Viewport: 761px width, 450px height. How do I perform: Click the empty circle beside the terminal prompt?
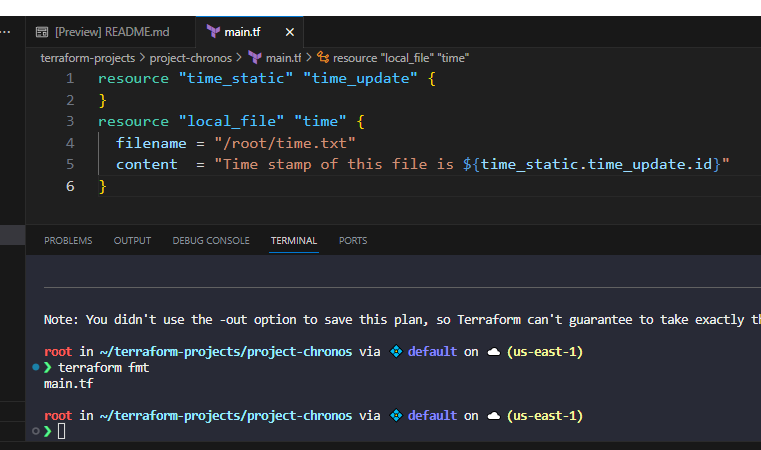click(35, 431)
